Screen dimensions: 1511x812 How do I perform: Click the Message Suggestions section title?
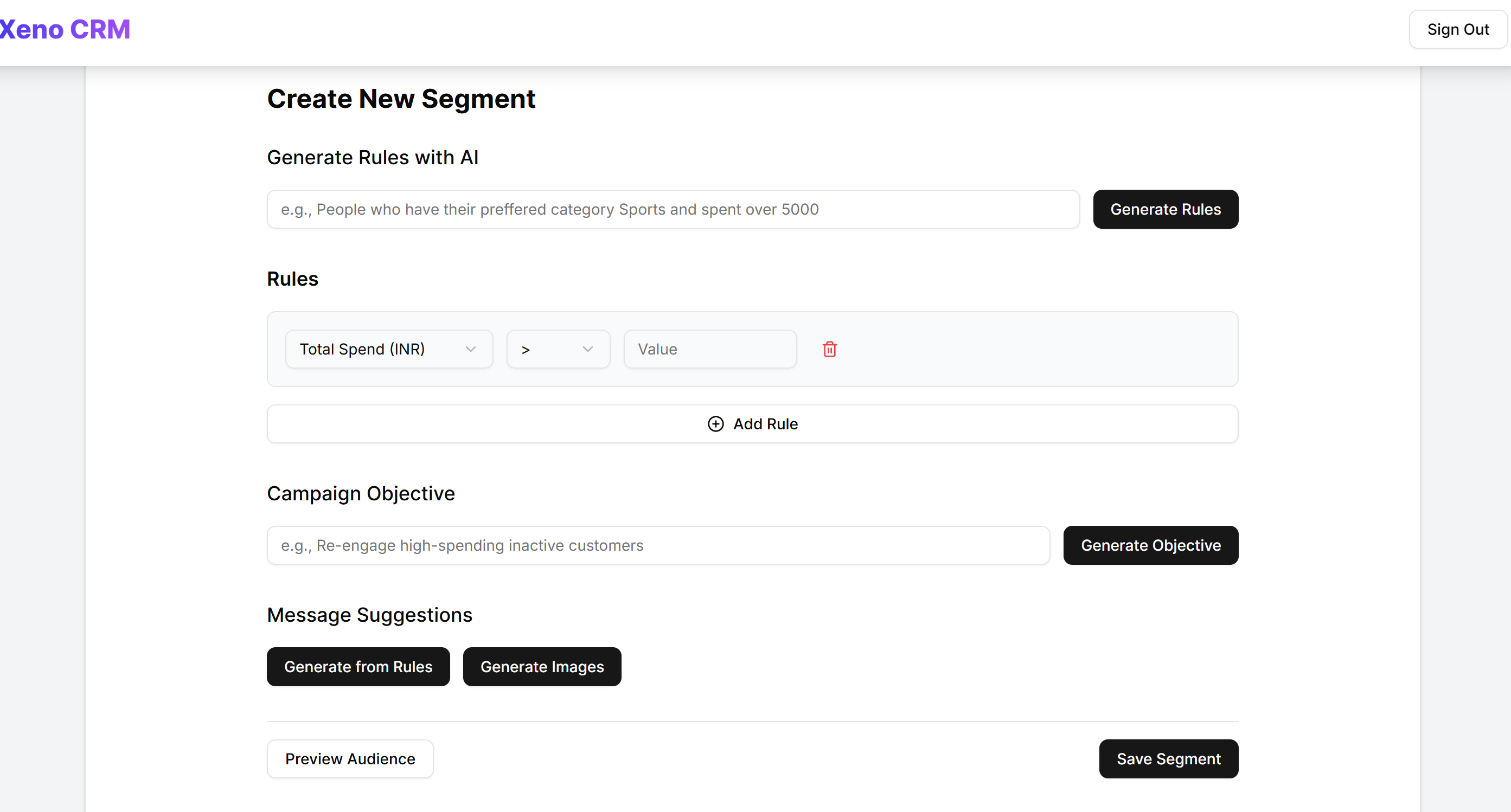click(x=369, y=615)
